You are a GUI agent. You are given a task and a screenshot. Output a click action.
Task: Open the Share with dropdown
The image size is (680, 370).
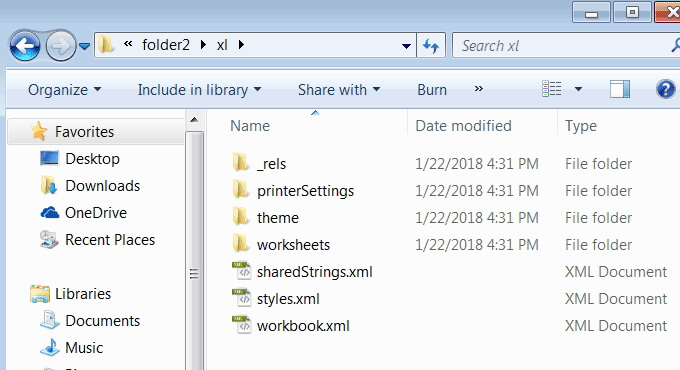[x=339, y=90]
